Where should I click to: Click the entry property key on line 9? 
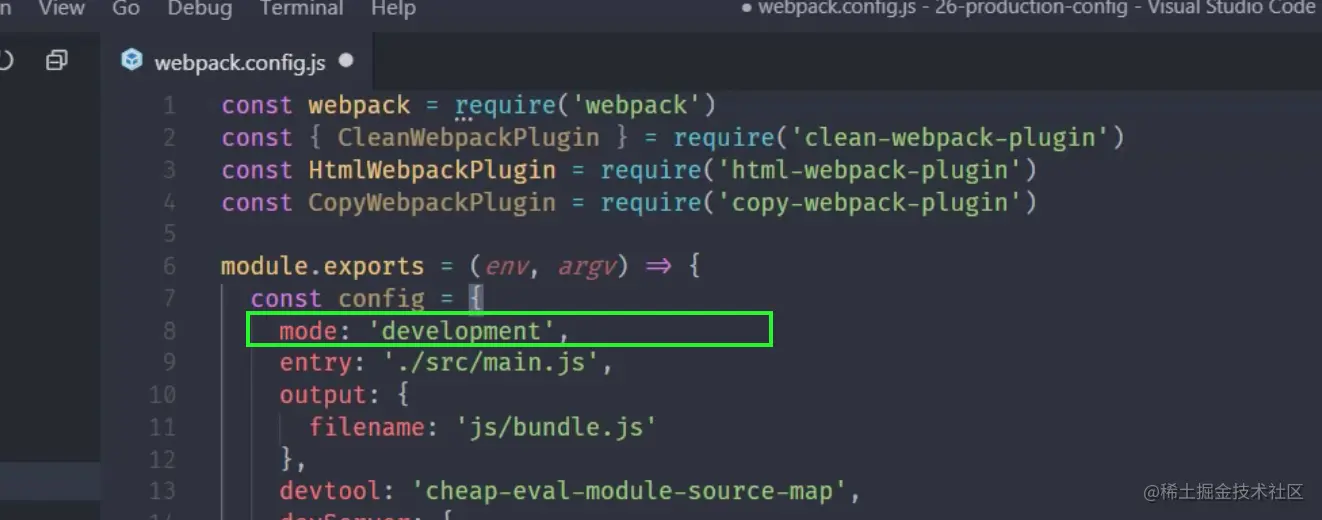point(316,363)
